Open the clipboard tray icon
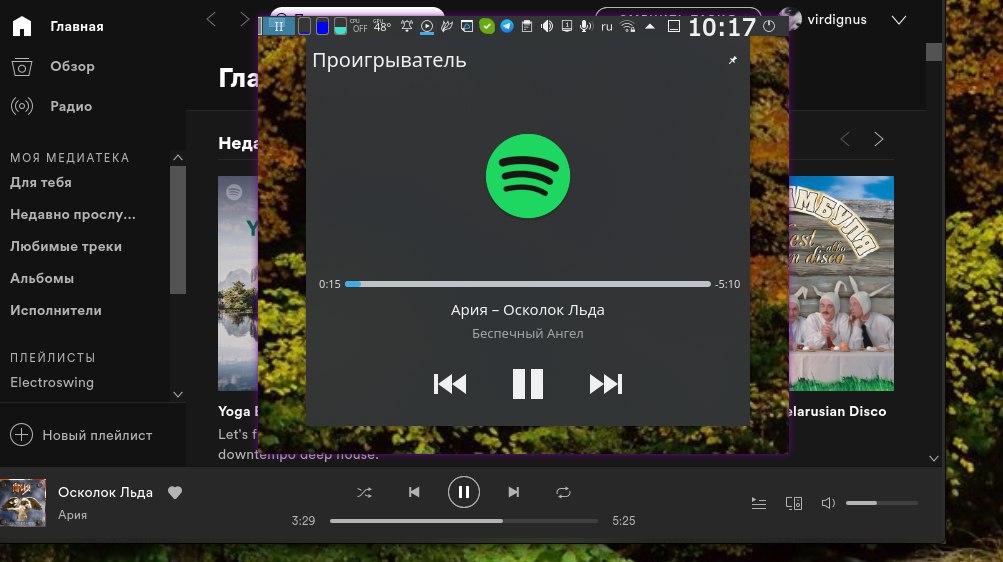Screen dimensions: 1003x562 (526, 26)
